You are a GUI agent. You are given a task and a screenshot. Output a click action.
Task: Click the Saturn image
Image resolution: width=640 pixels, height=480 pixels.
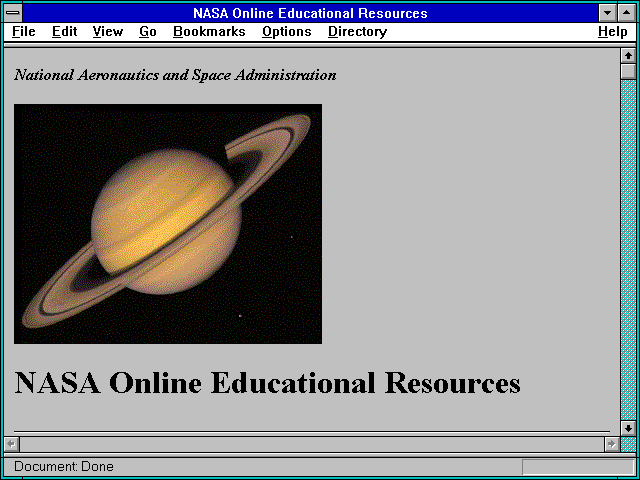(x=168, y=224)
